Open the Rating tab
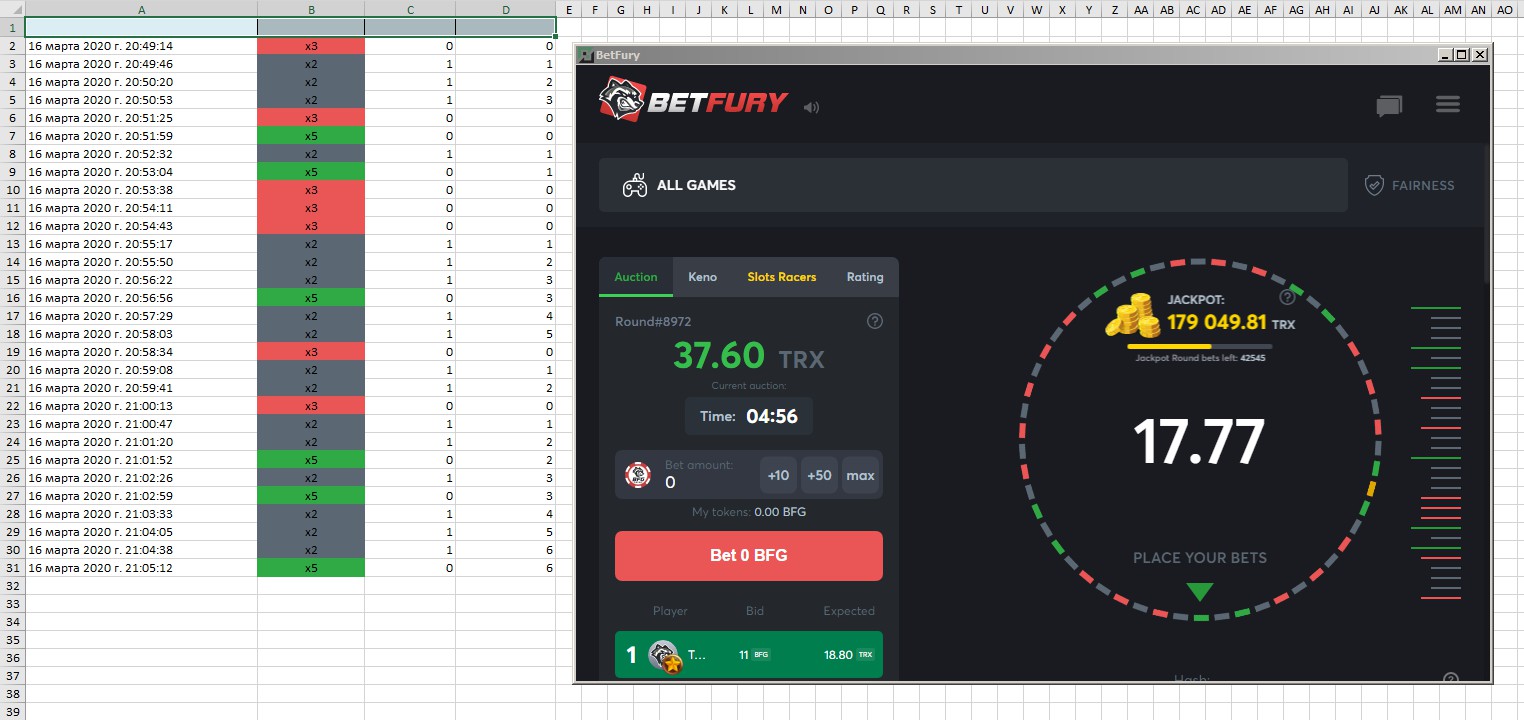The width and height of the screenshot is (1524, 720). tap(865, 277)
